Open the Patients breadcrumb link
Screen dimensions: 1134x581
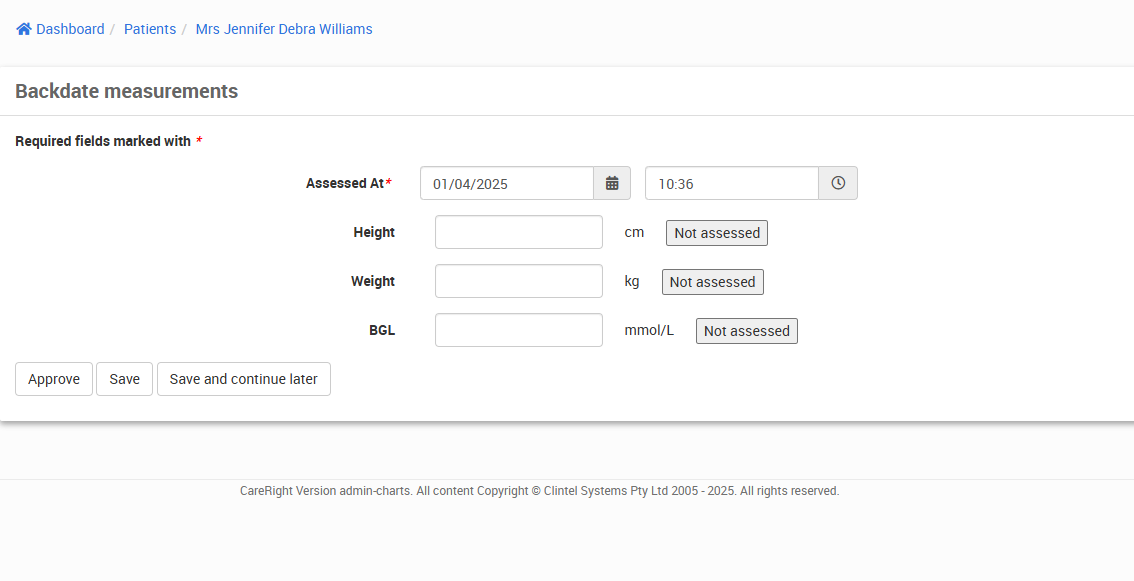[150, 29]
